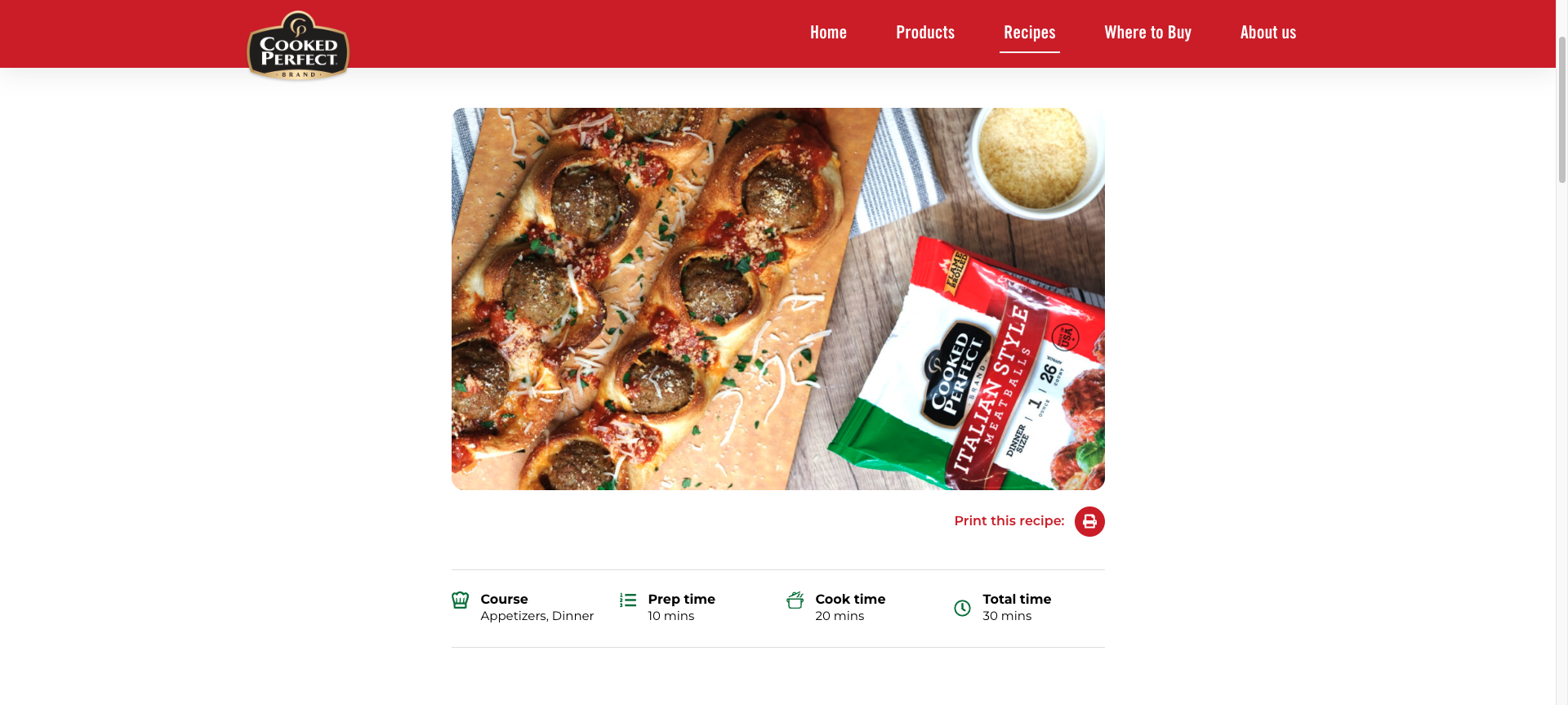Click the Cook time label

[850, 600]
